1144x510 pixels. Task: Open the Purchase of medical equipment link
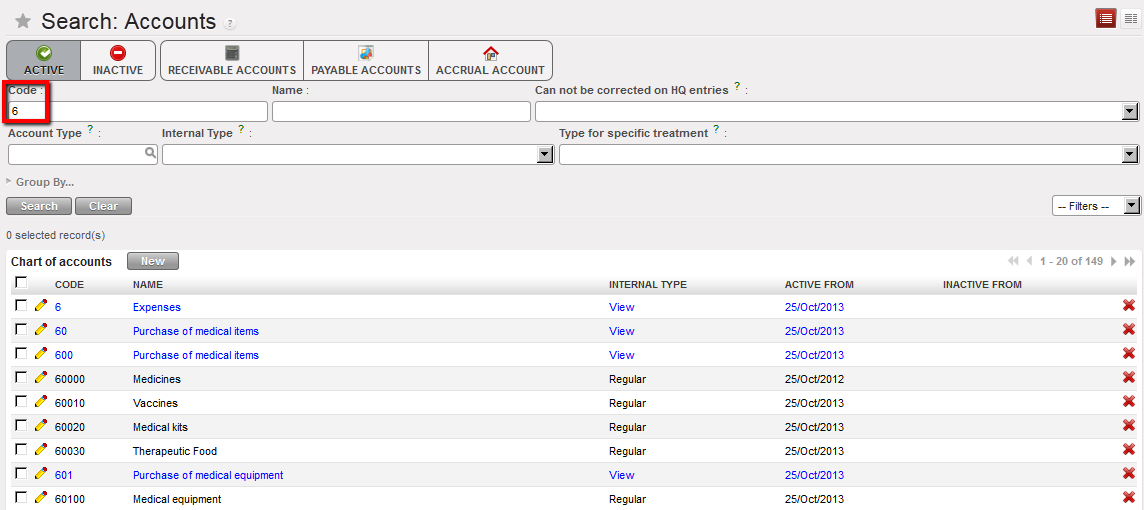(208, 475)
